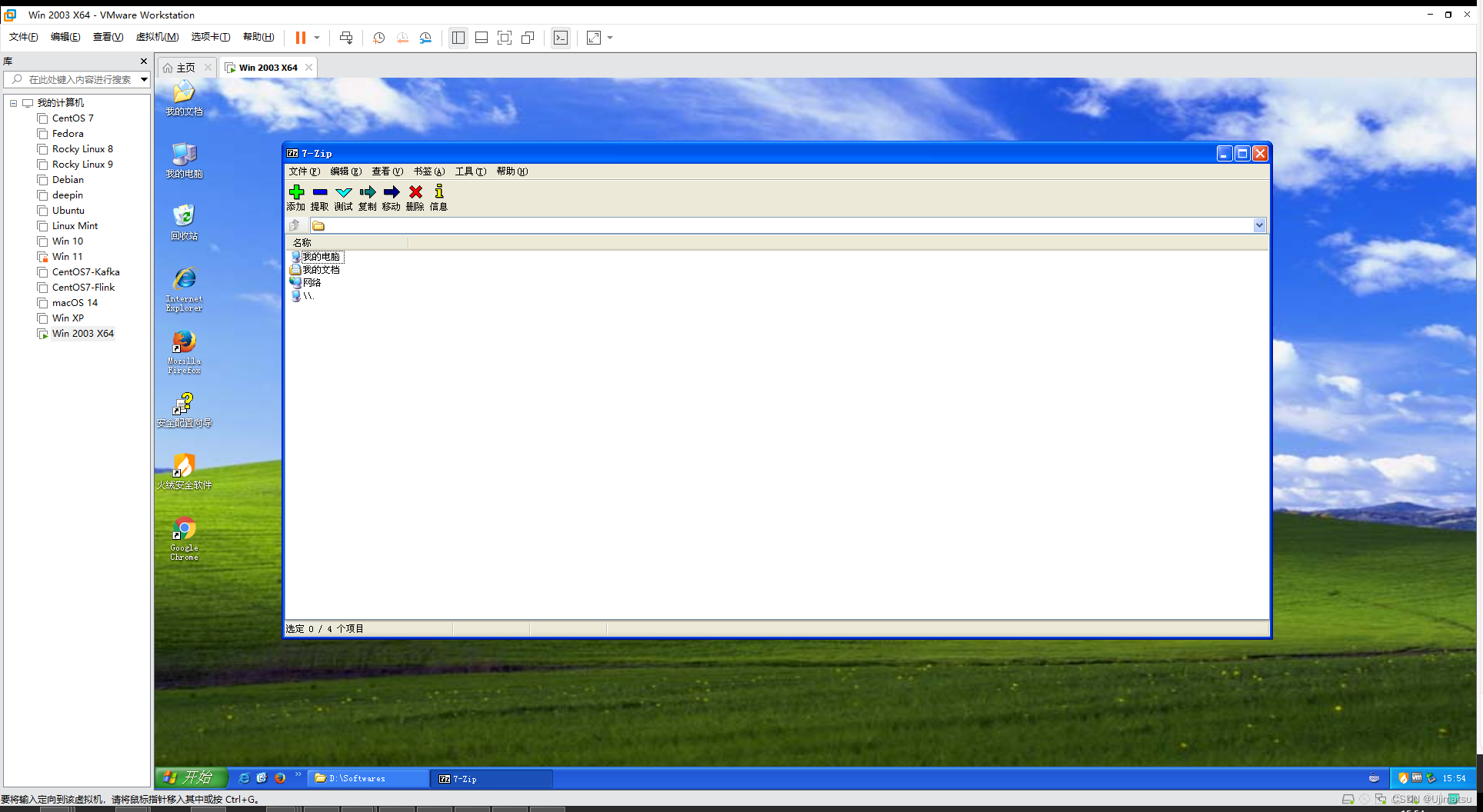The width and height of the screenshot is (1483, 812).
Task: Click the 信息 (Info) yellow i icon
Action: (x=439, y=191)
